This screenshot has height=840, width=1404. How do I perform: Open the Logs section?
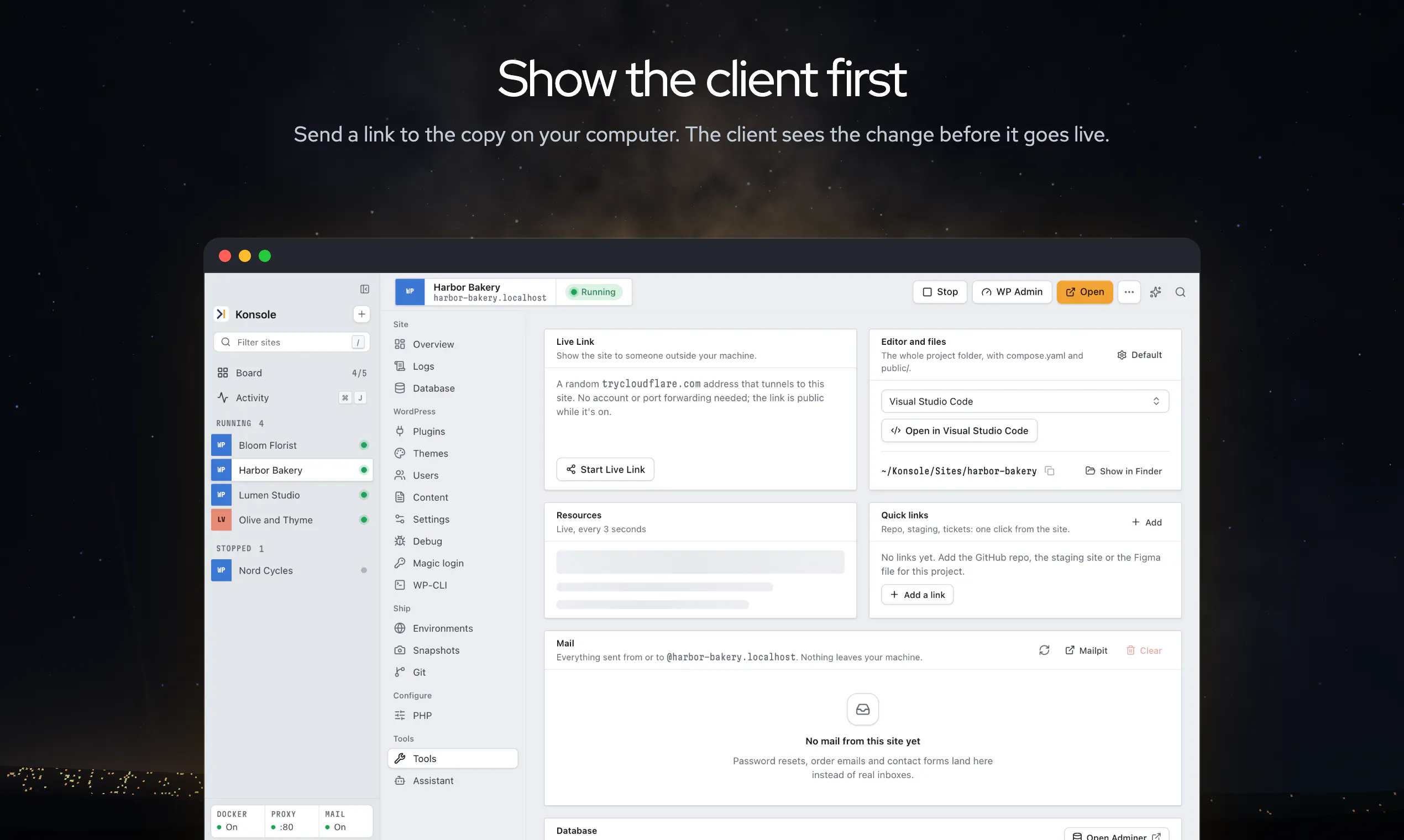click(x=452, y=366)
